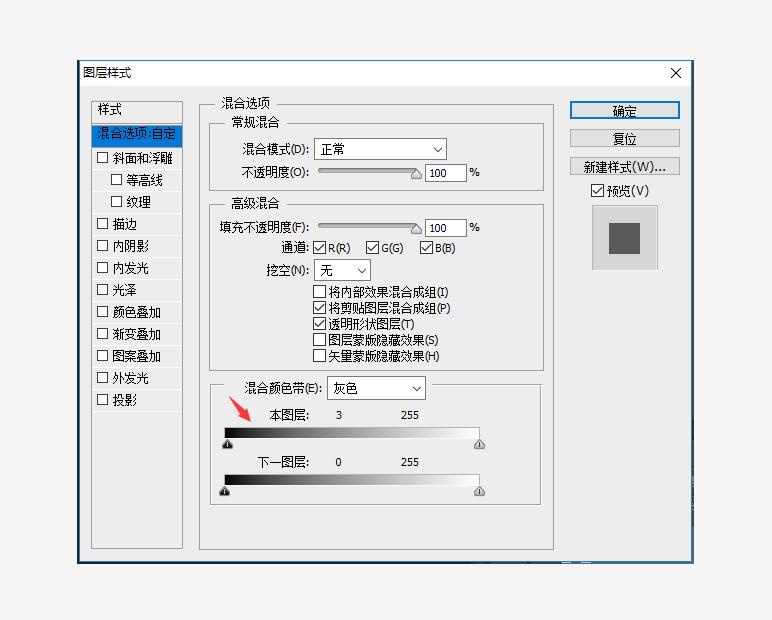Click the 本图层 value 255
The height and width of the screenshot is (620, 772).
pyautogui.click(x=410, y=415)
